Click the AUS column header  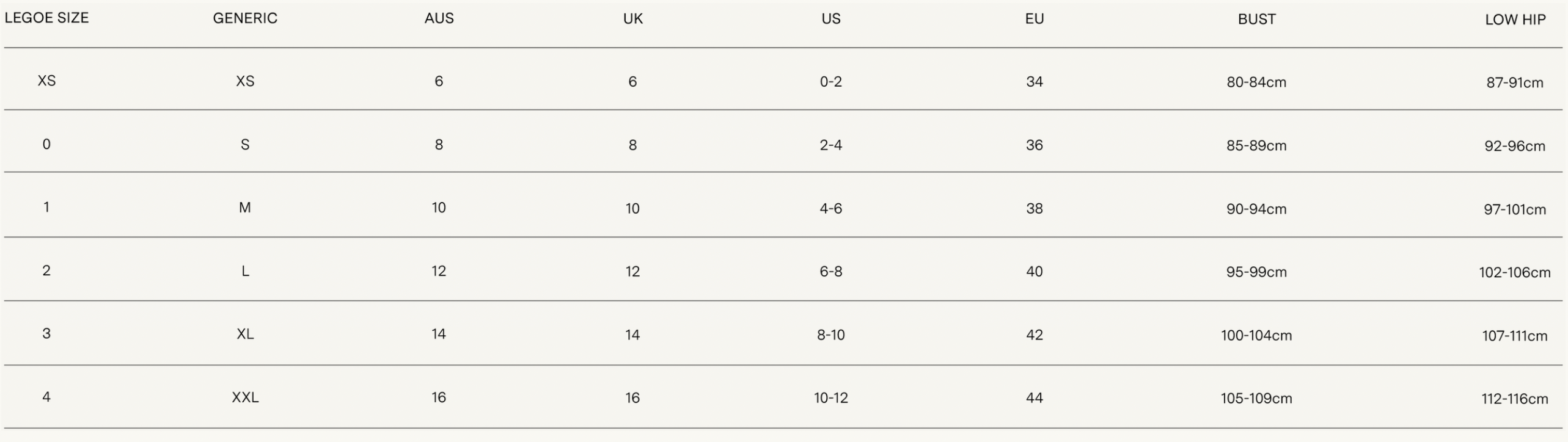[x=439, y=18]
